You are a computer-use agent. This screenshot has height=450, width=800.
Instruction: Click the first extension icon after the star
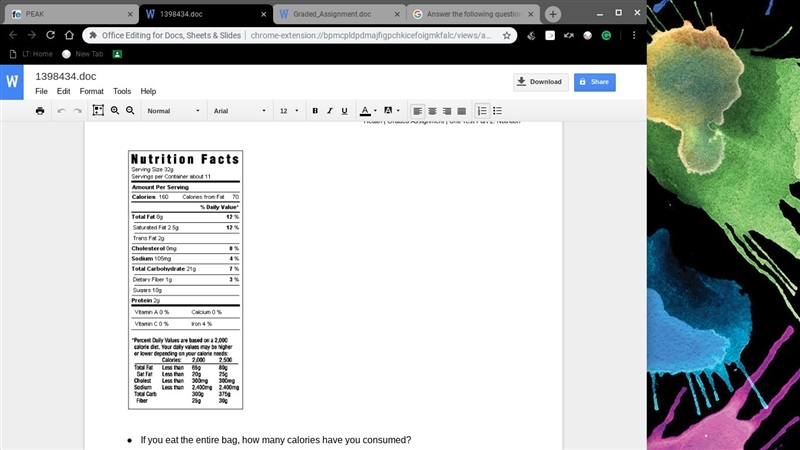[531, 35]
